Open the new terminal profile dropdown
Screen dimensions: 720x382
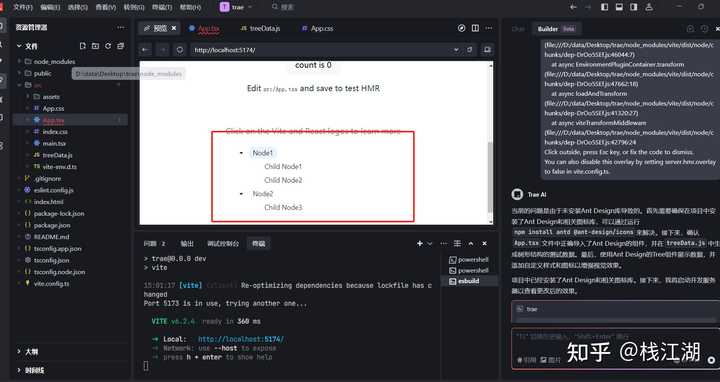(x=430, y=243)
